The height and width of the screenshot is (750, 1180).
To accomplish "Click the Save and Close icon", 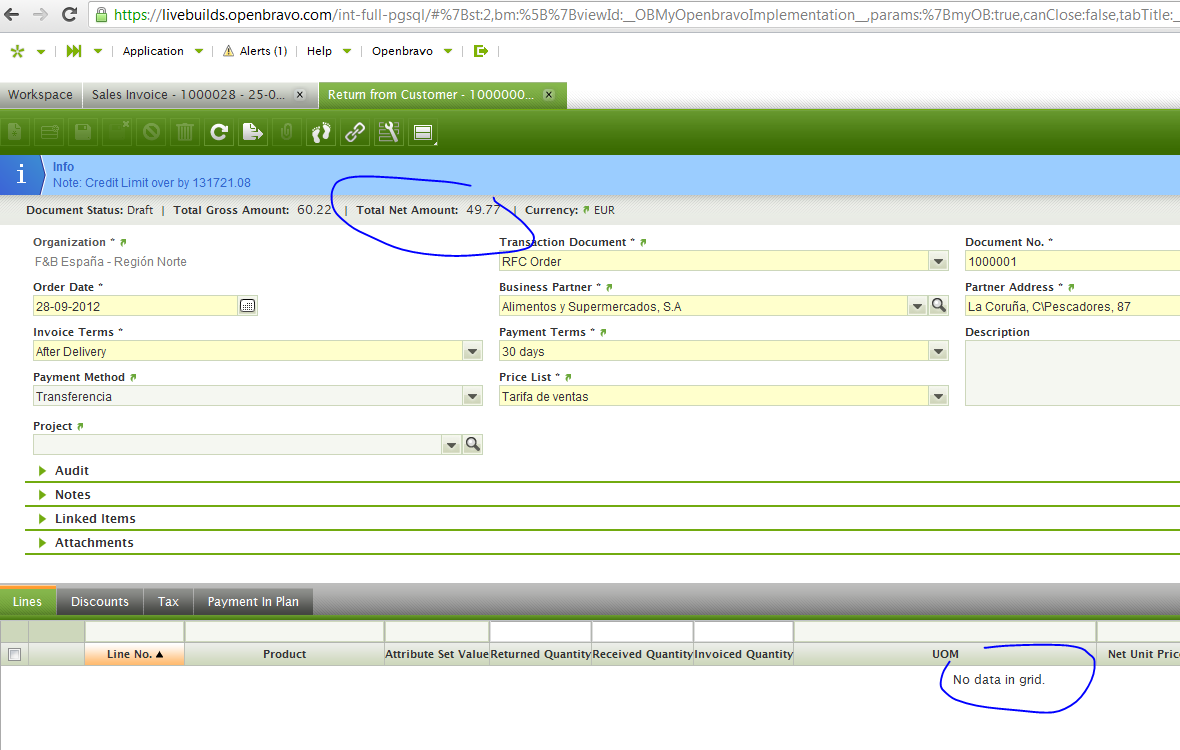I will pyautogui.click(x=117, y=132).
